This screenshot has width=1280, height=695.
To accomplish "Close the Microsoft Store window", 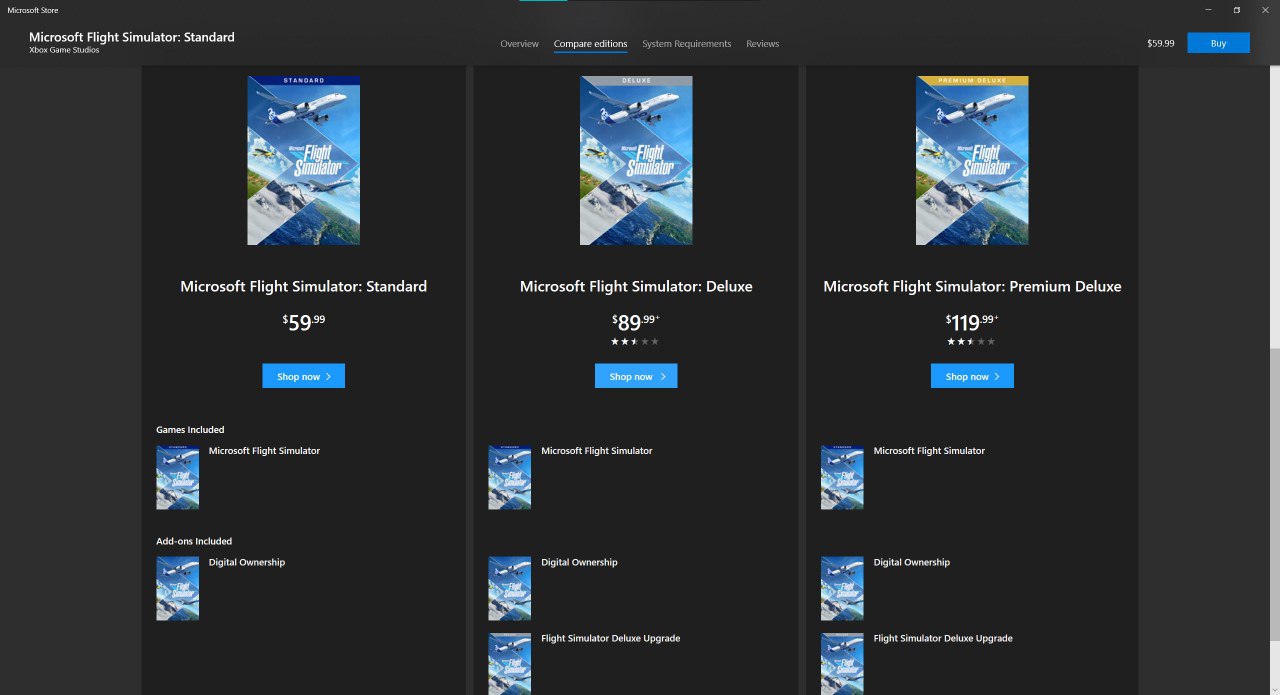I will 1264,10.
